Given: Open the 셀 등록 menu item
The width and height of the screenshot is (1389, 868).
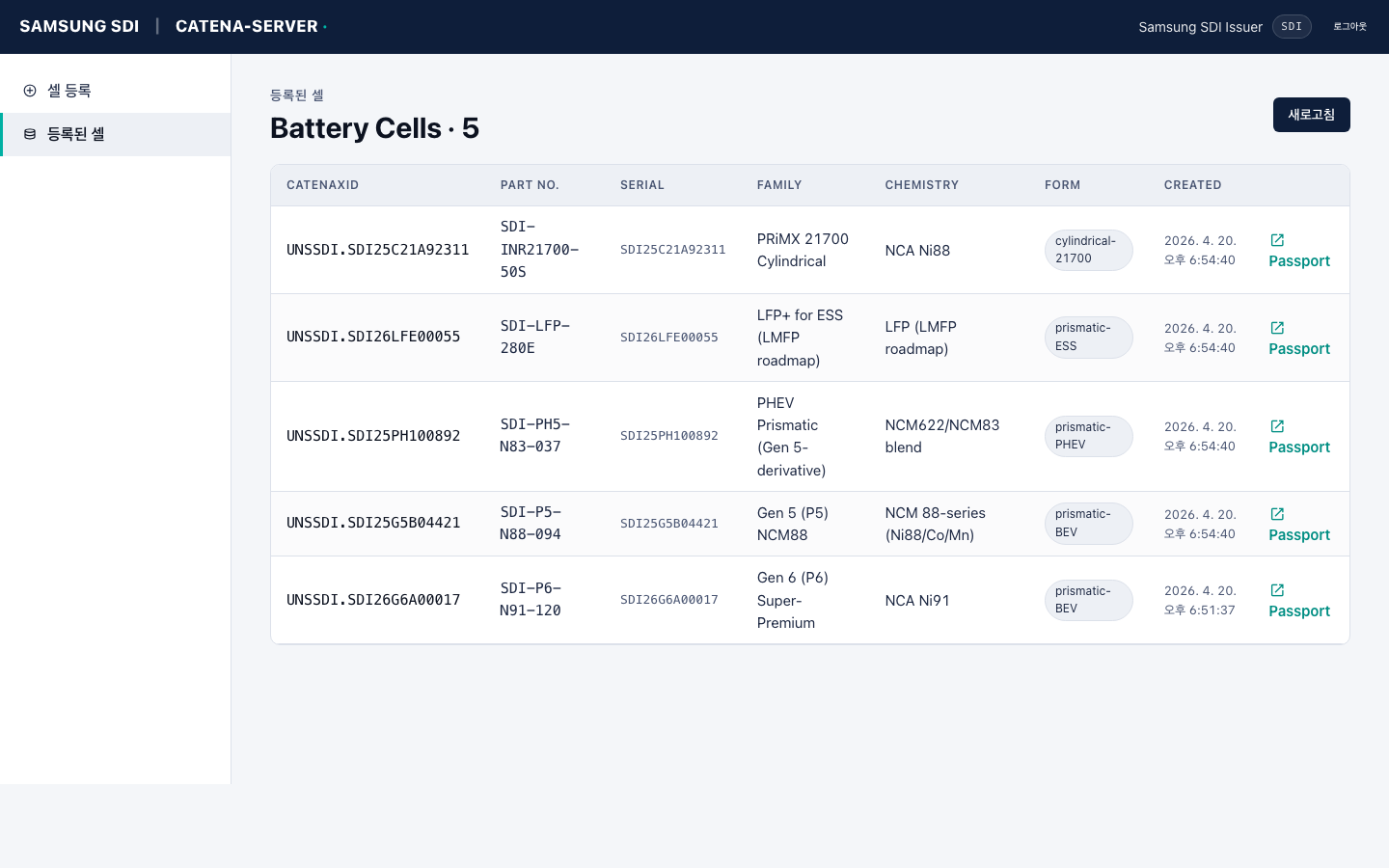Looking at the screenshot, I should (x=69, y=91).
